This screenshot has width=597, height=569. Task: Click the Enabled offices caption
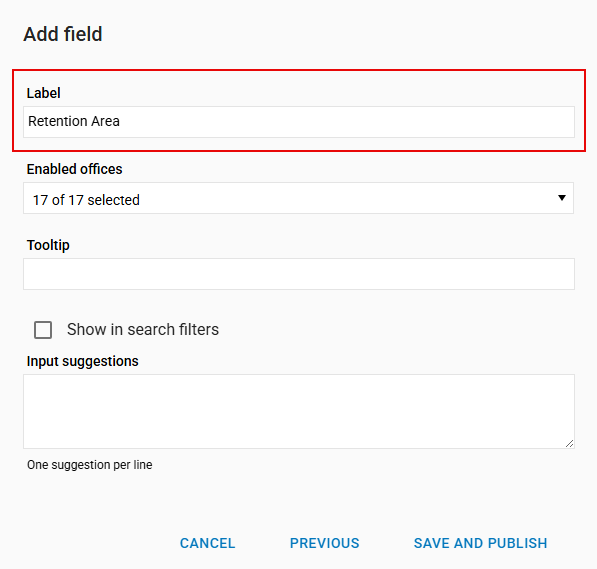[74, 169]
